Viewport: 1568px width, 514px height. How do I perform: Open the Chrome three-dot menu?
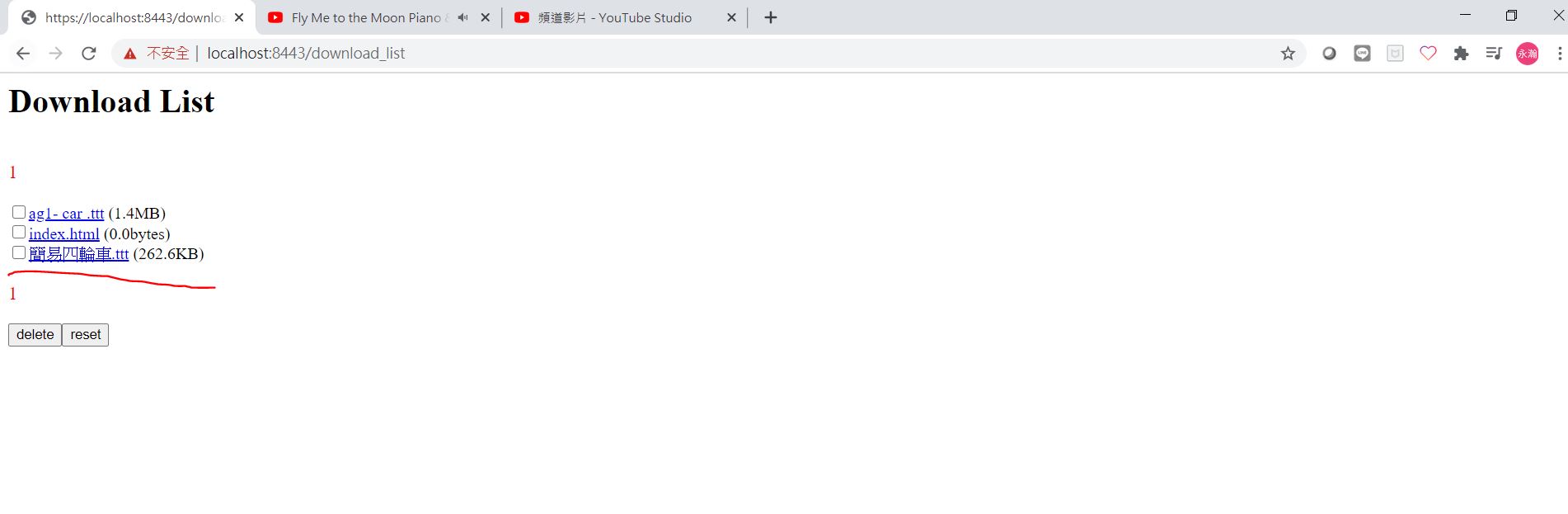[1559, 54]
